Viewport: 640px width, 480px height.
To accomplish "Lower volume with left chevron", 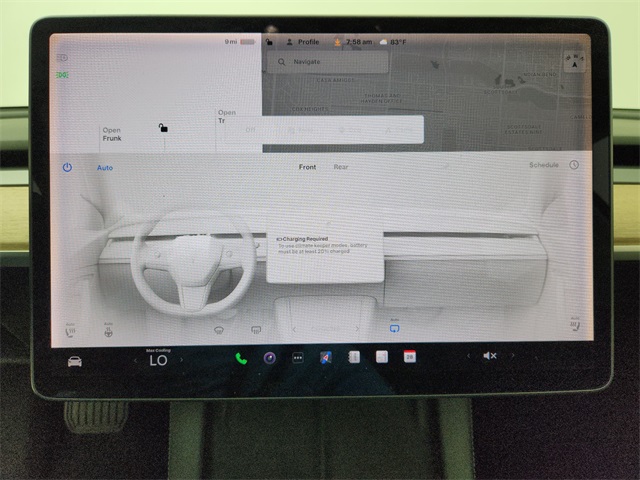I will coord(468,356).
